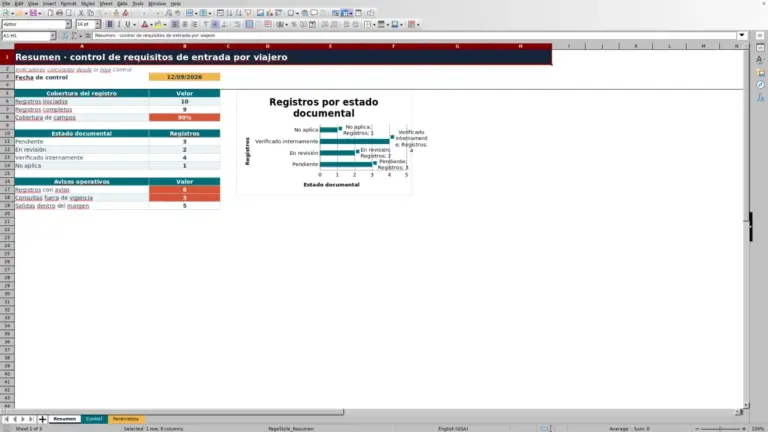This screenshot has height=432, width=768.
Task: Click the Sum sigma button in the formula bar
Action: (x=74, y=36)
